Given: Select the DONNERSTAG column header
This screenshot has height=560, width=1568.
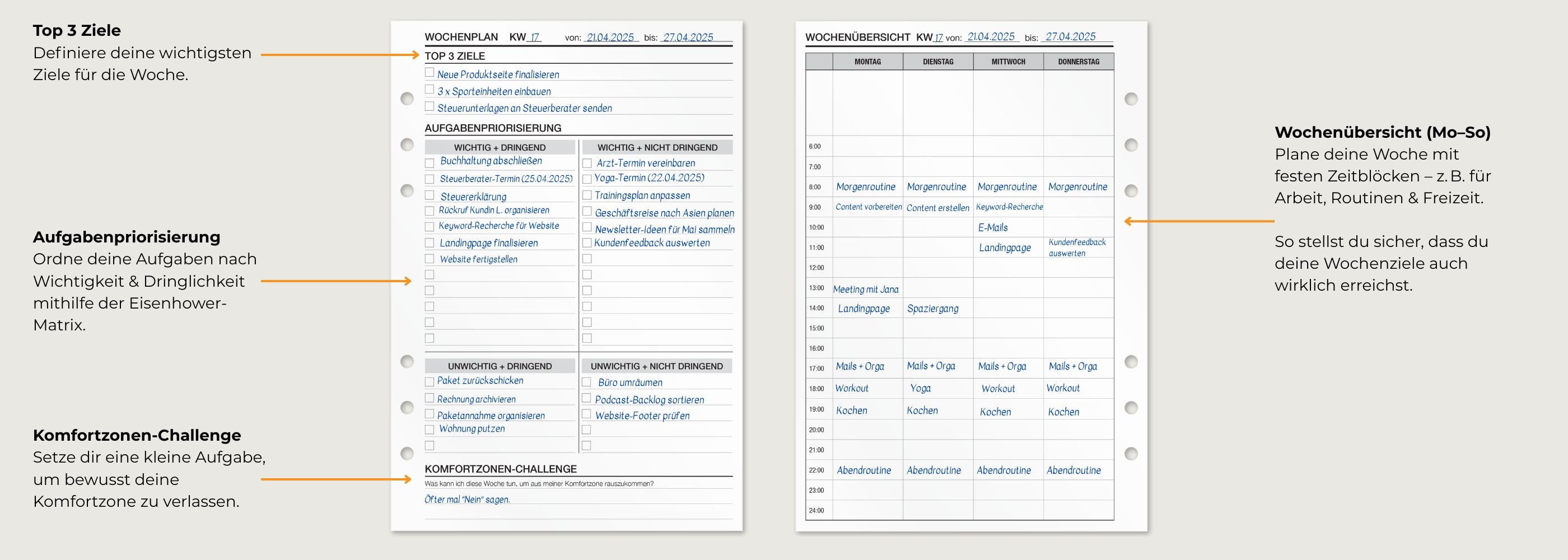Looking at the screenshot, I should tap(1078, 62).
